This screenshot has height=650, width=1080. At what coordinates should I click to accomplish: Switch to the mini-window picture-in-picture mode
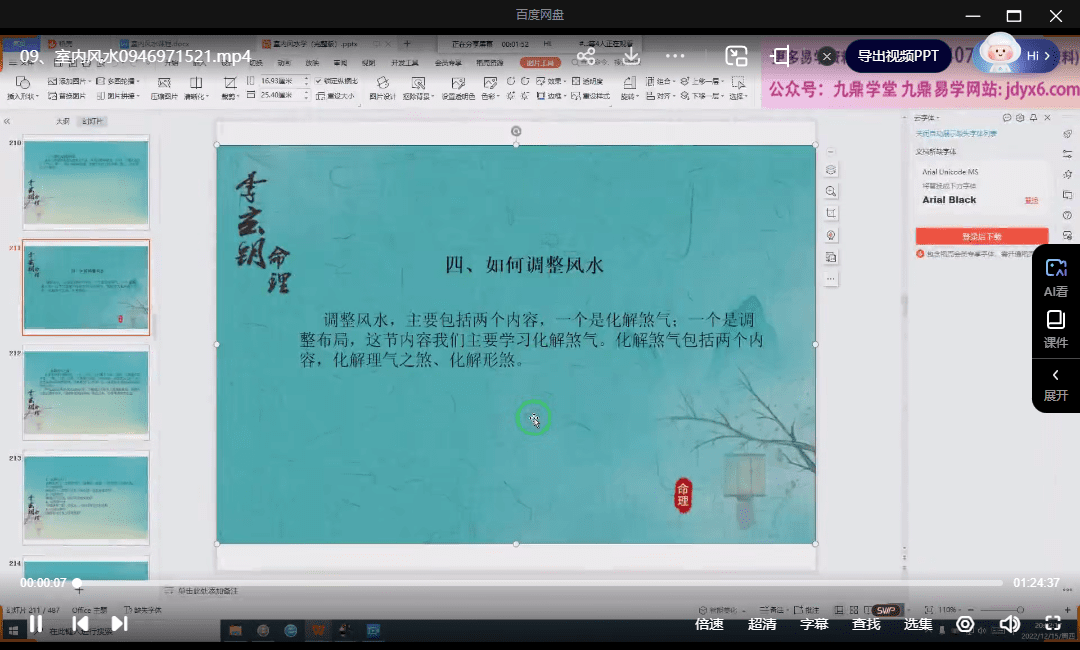click(x=736, y=56)
